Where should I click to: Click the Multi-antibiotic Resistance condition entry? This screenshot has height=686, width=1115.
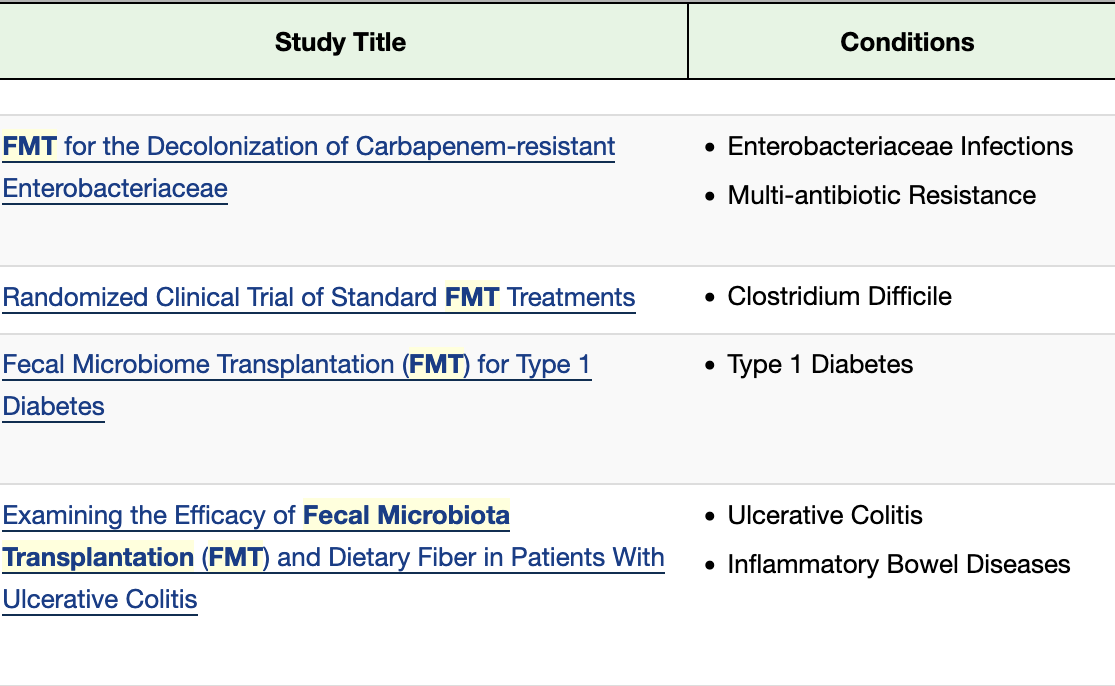click(x=882, y=195)
